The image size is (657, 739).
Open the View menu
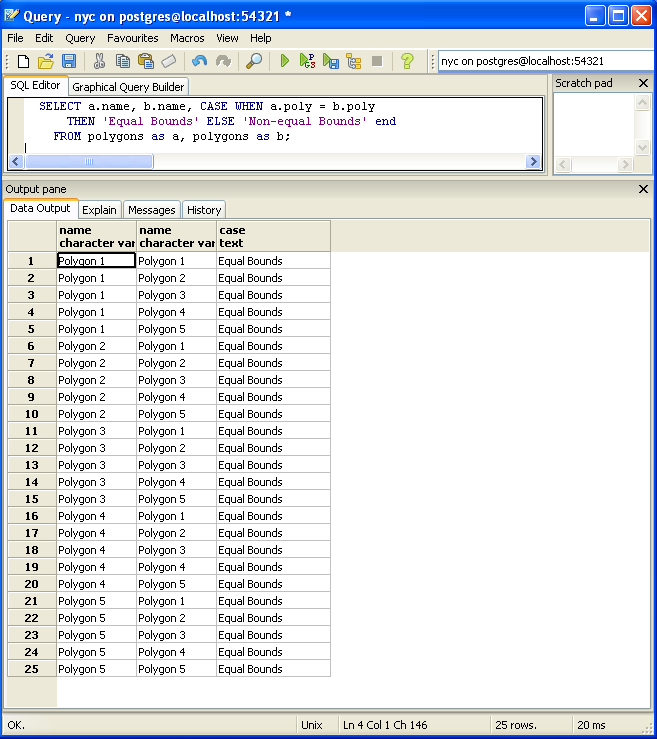coord(227,38)
